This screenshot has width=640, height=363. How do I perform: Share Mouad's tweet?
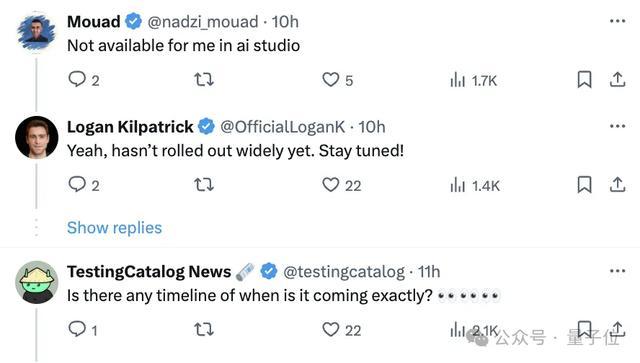pyautogui.click(x=618, y=79)
